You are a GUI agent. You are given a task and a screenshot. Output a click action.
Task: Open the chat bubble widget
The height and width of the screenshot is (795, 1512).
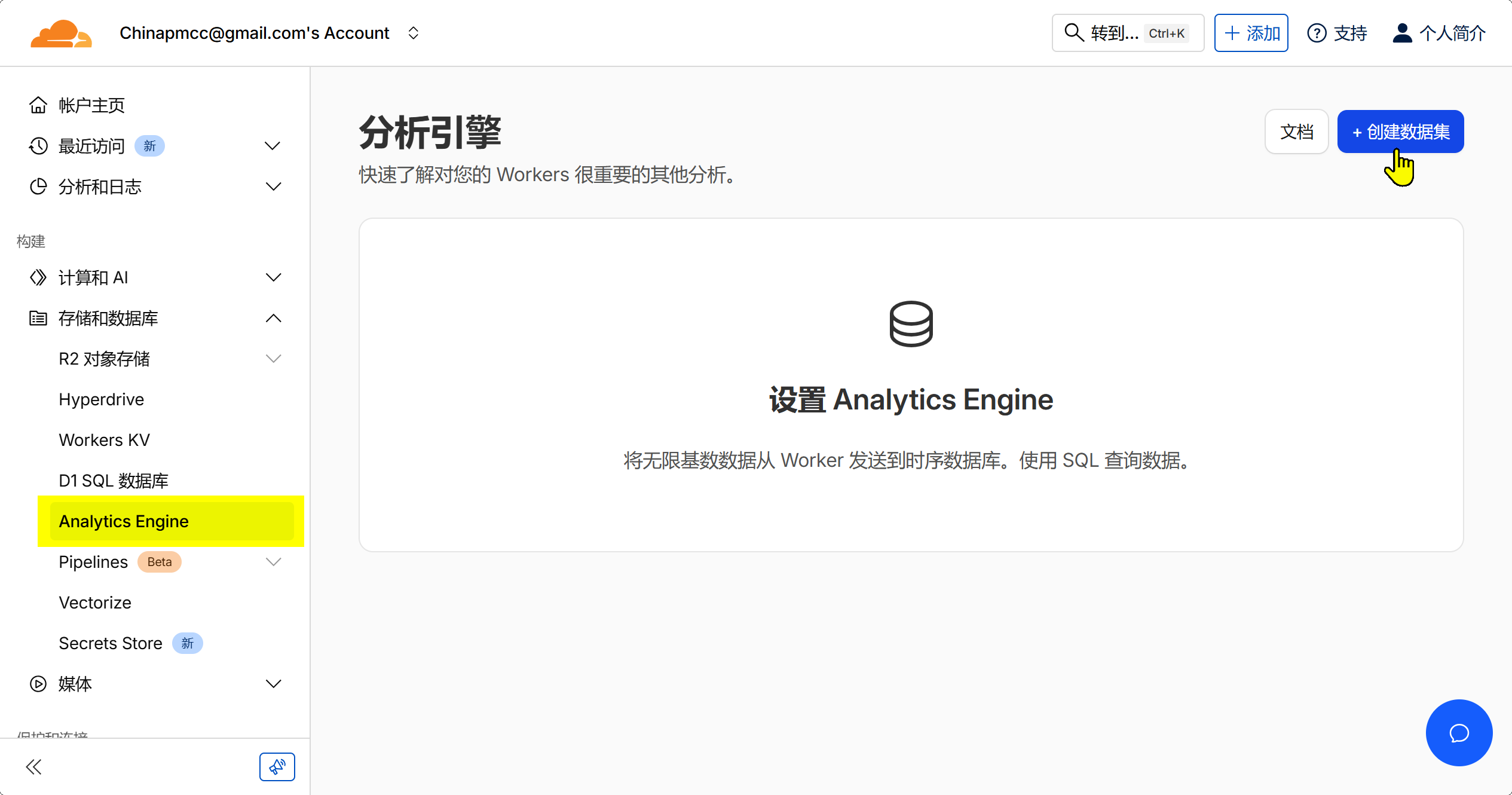tap(1458, 732)
